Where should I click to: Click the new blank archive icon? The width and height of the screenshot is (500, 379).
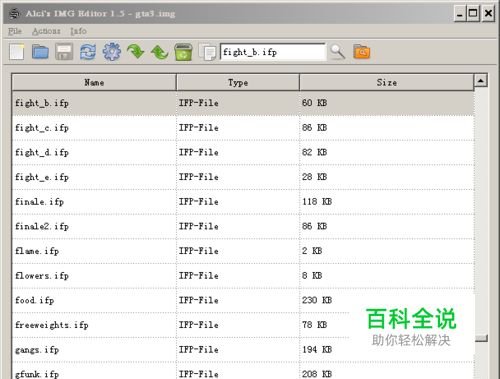[17, 52]
